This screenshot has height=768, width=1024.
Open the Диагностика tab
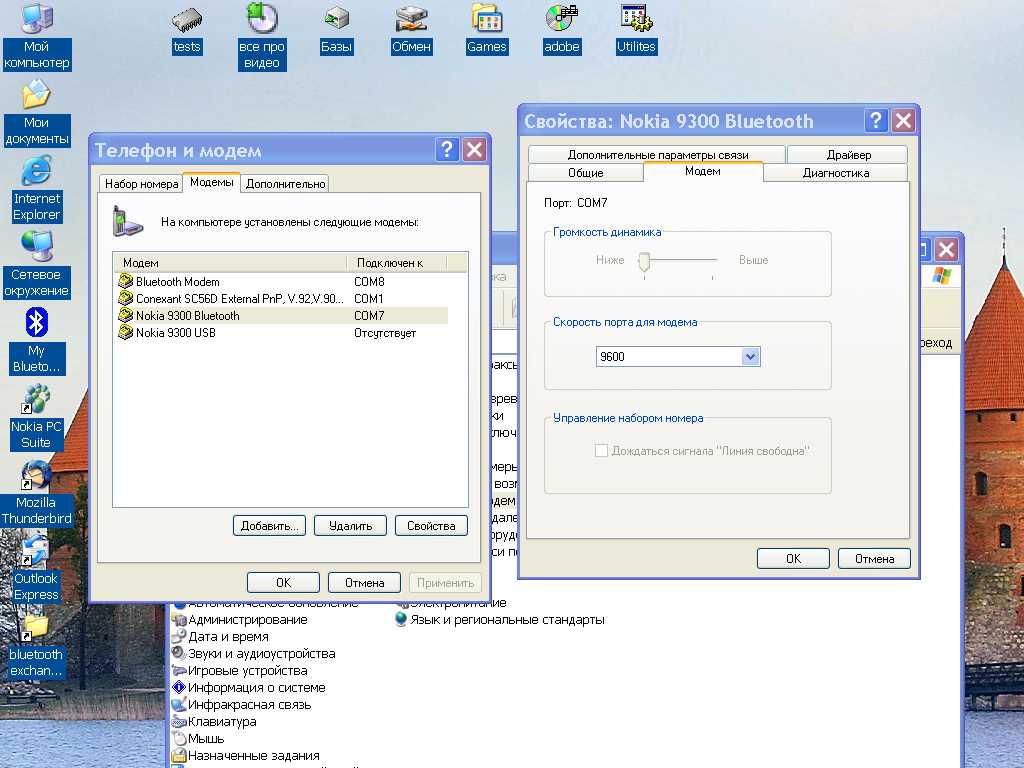coord(836,173)
